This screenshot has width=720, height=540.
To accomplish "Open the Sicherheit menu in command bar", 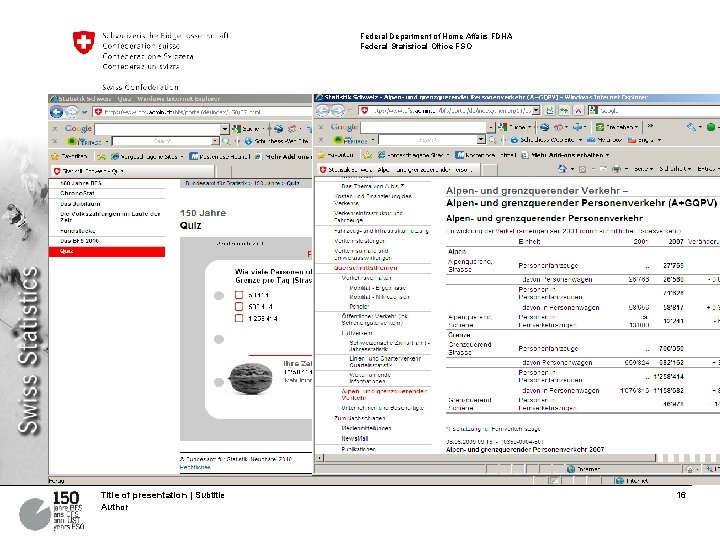I will click(675, 169).
